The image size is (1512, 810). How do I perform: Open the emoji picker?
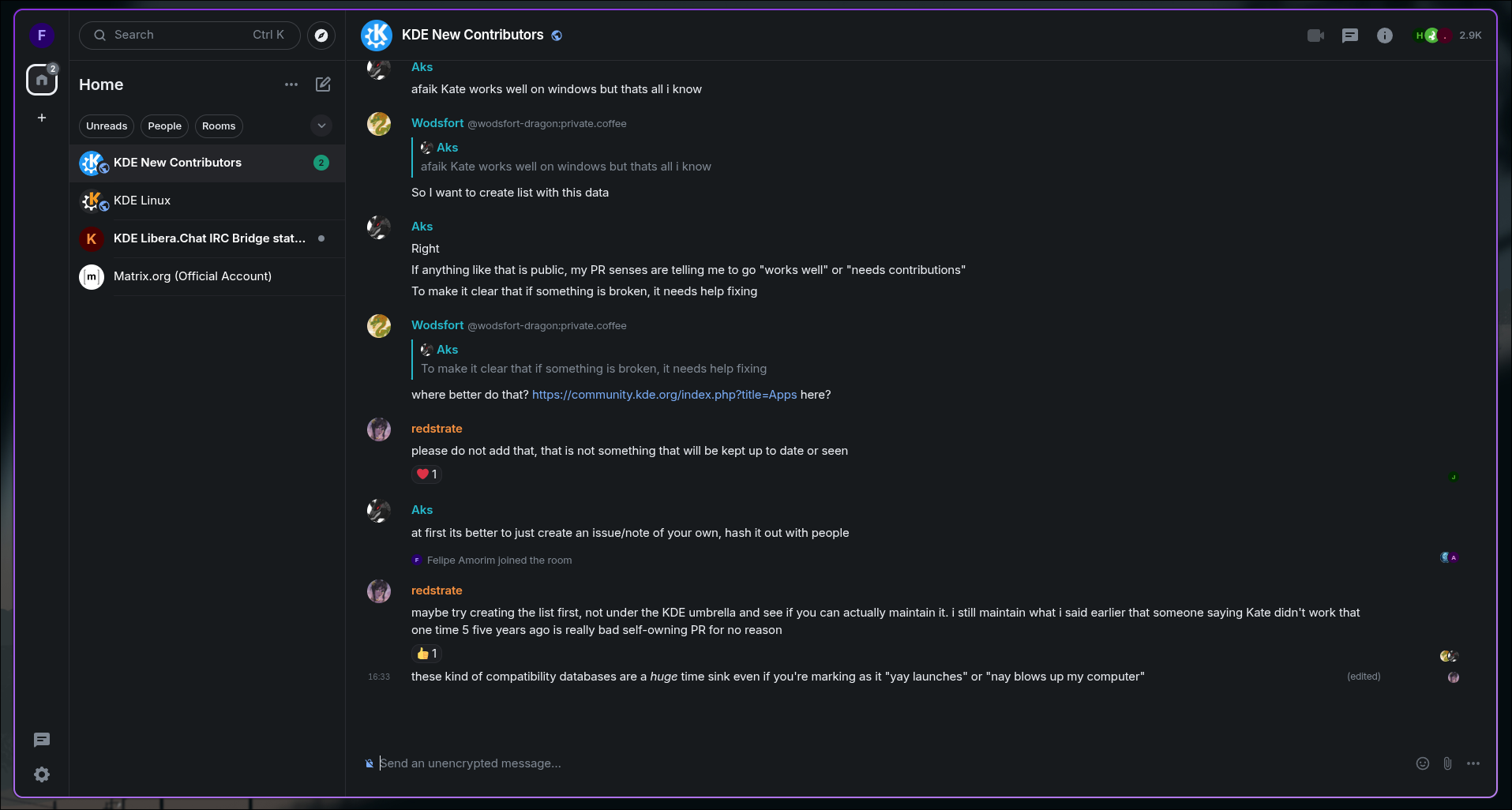coord(1423,763)
